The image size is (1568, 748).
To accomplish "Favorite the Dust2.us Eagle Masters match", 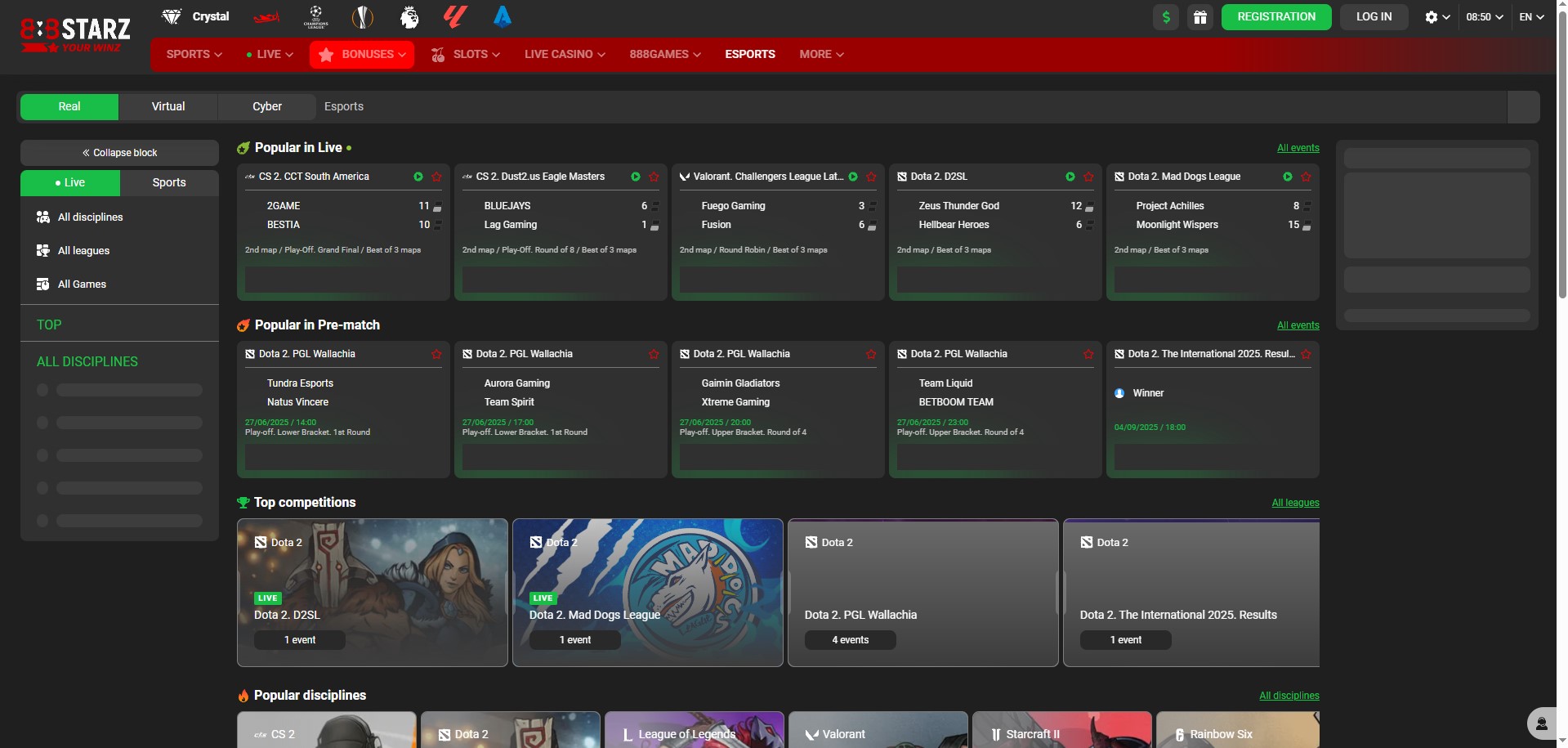I will point(654,177).
